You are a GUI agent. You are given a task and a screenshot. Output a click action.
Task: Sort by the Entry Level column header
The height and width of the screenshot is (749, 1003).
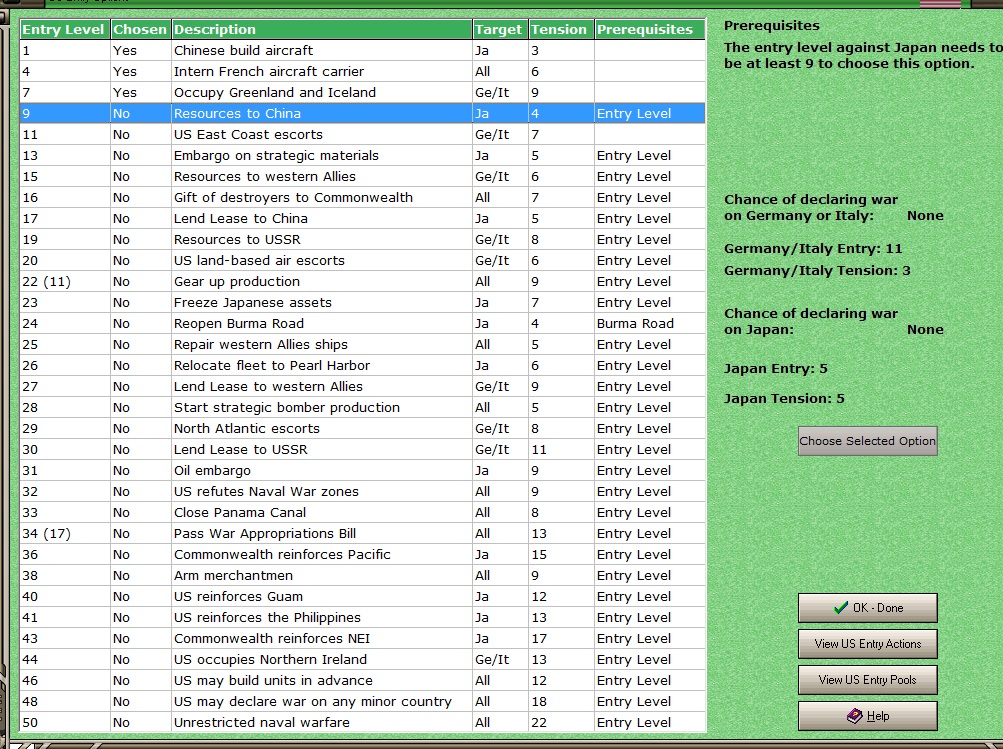[x=65, y=29]
